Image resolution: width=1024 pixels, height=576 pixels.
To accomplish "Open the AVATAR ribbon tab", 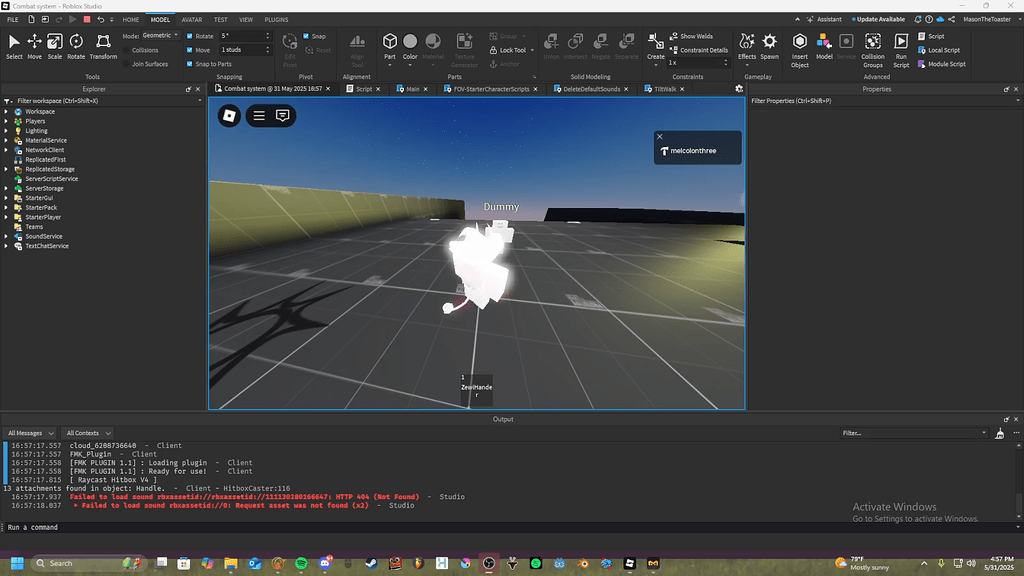I will click(x=191, y=20).
